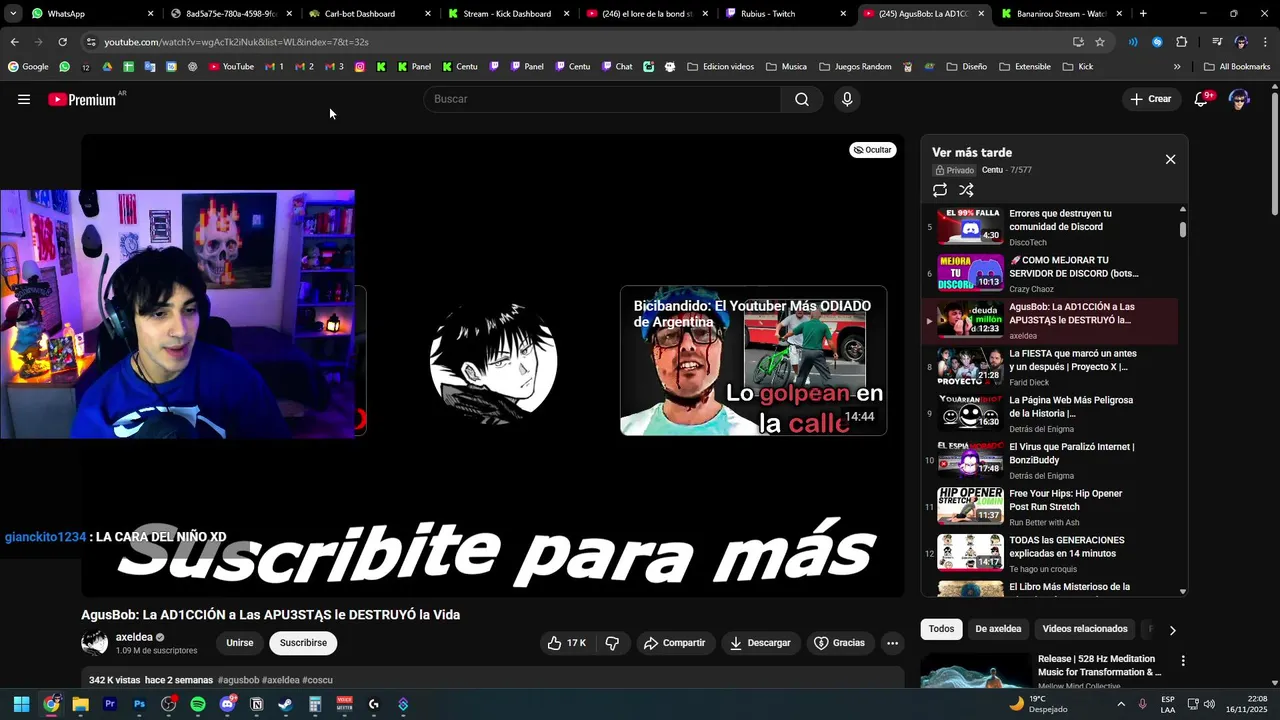Open more actions under the video
Viewport: 1280px width, 720px height.
[x=892, y=643]
